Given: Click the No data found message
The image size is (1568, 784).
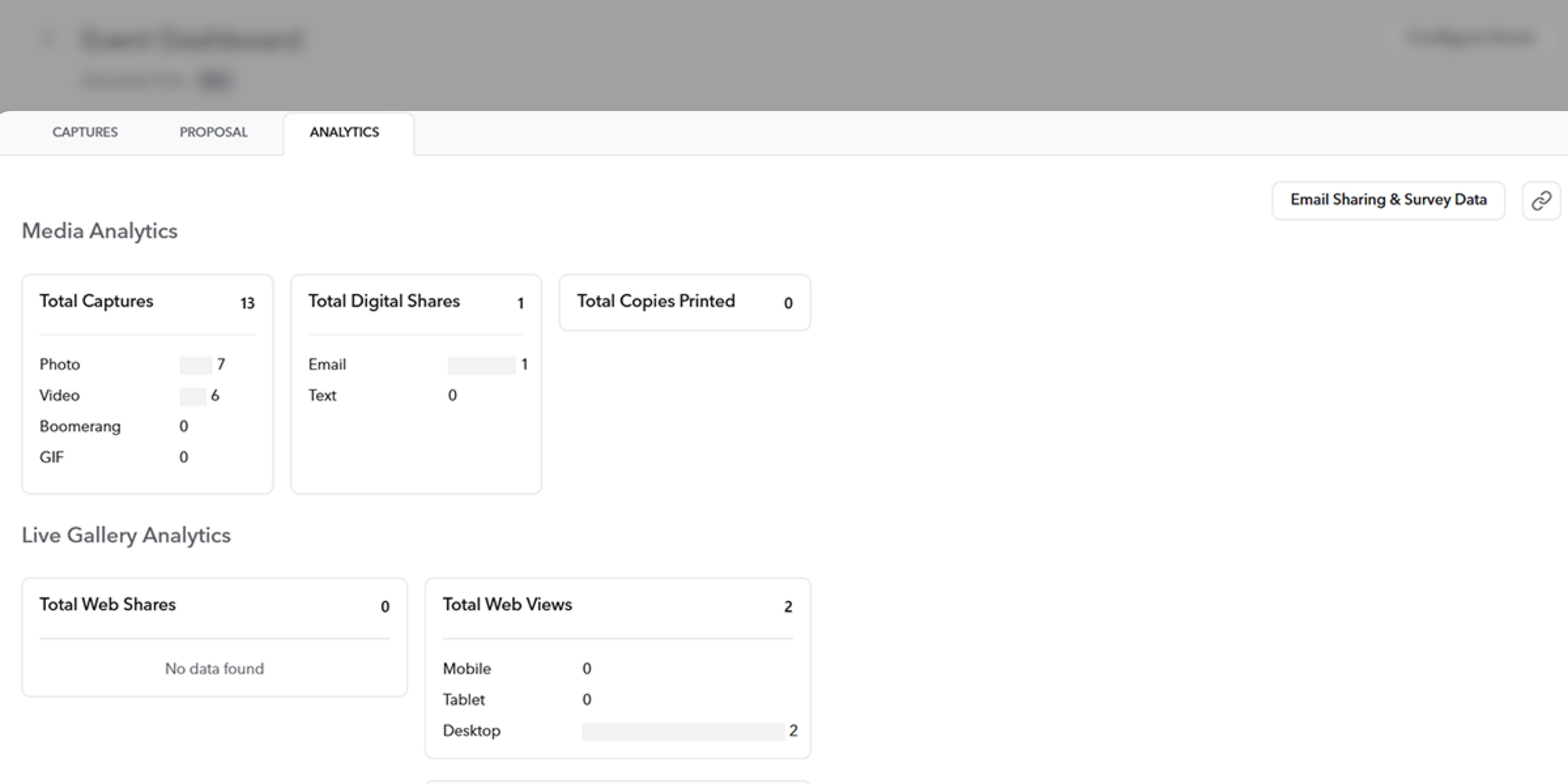Looking at the screenshot, I should (x=214, y=668).
